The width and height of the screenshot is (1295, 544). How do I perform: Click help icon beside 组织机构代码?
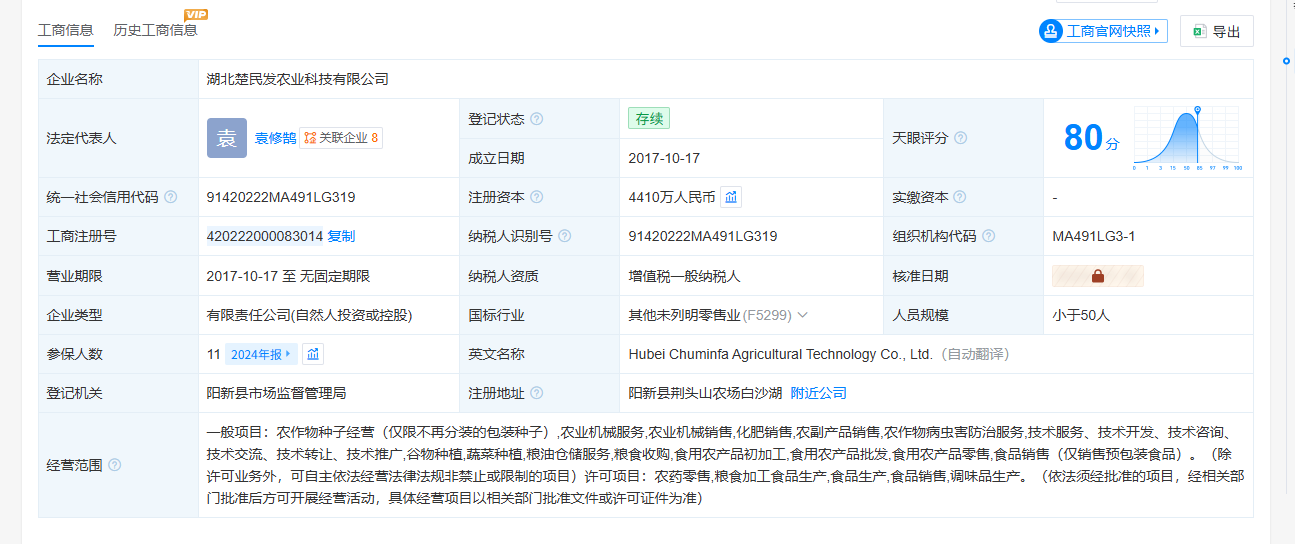[989, 236]
